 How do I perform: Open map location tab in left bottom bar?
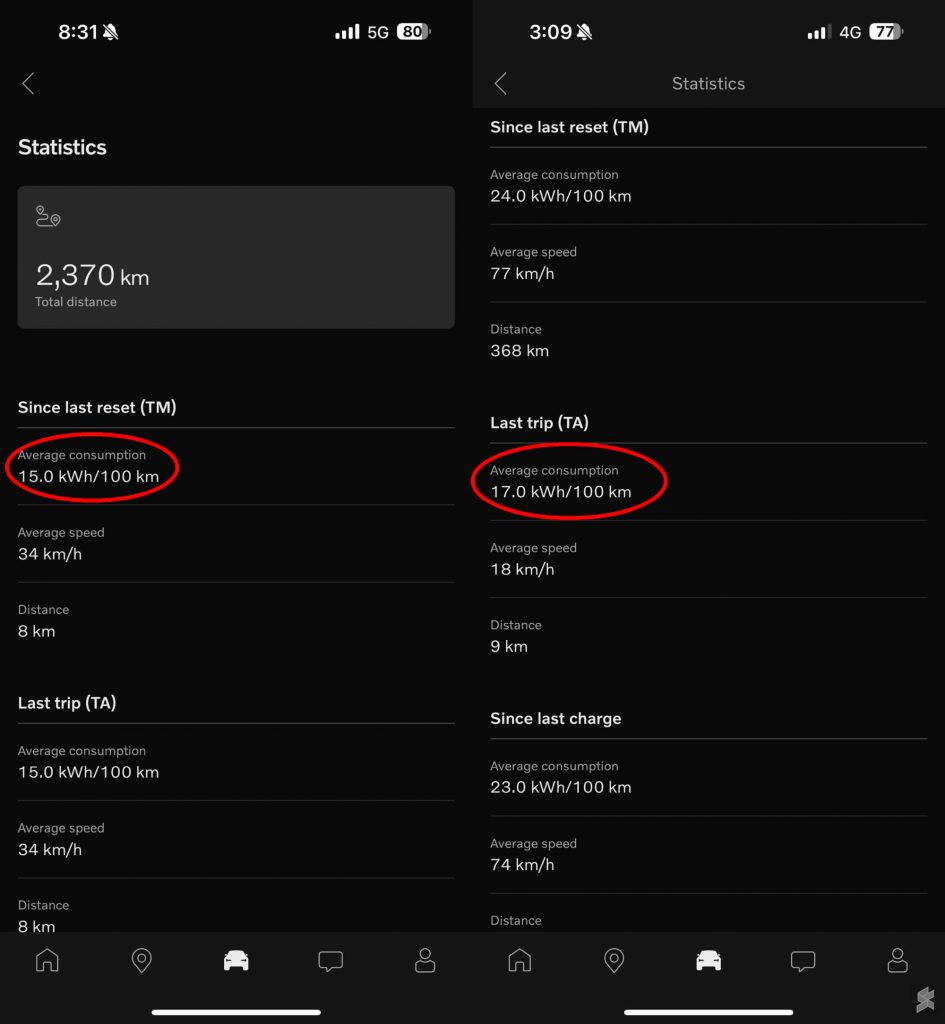point(142,960)
